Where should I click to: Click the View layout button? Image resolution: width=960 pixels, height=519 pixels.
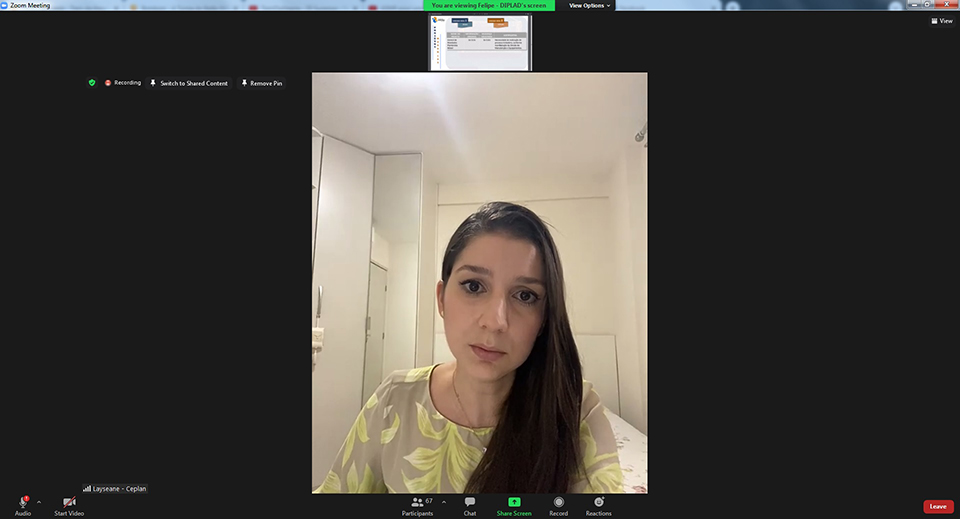(941, 20)
